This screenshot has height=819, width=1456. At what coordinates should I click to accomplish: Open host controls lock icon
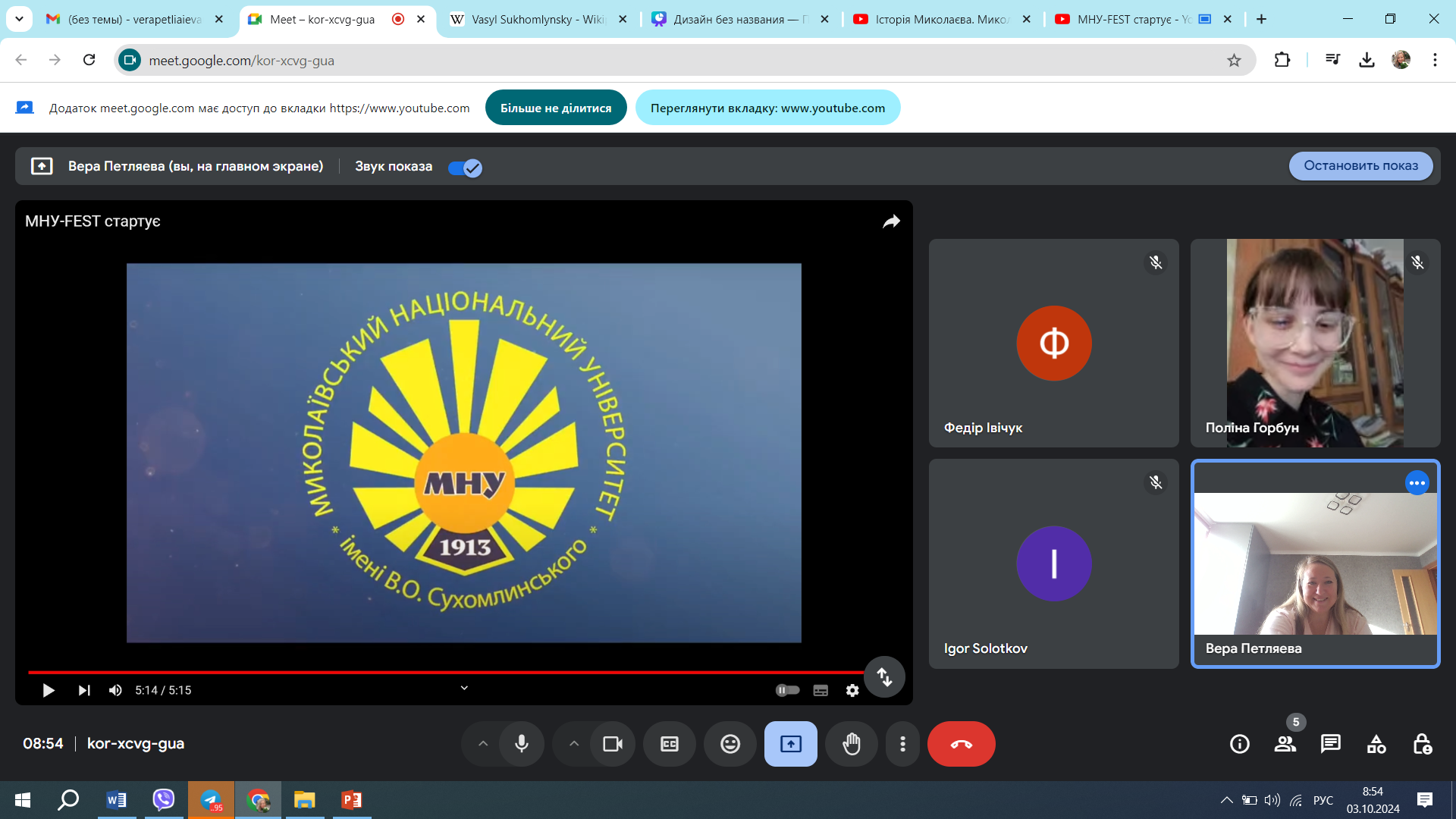(x=1422, y=744)
